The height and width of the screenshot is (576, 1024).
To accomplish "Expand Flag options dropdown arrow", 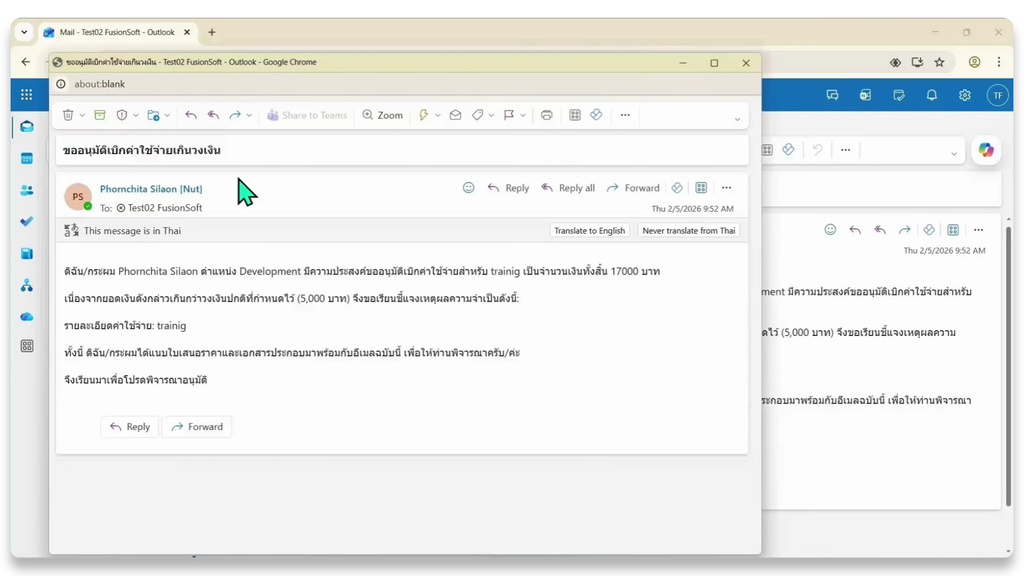I will tap(523, 116).
